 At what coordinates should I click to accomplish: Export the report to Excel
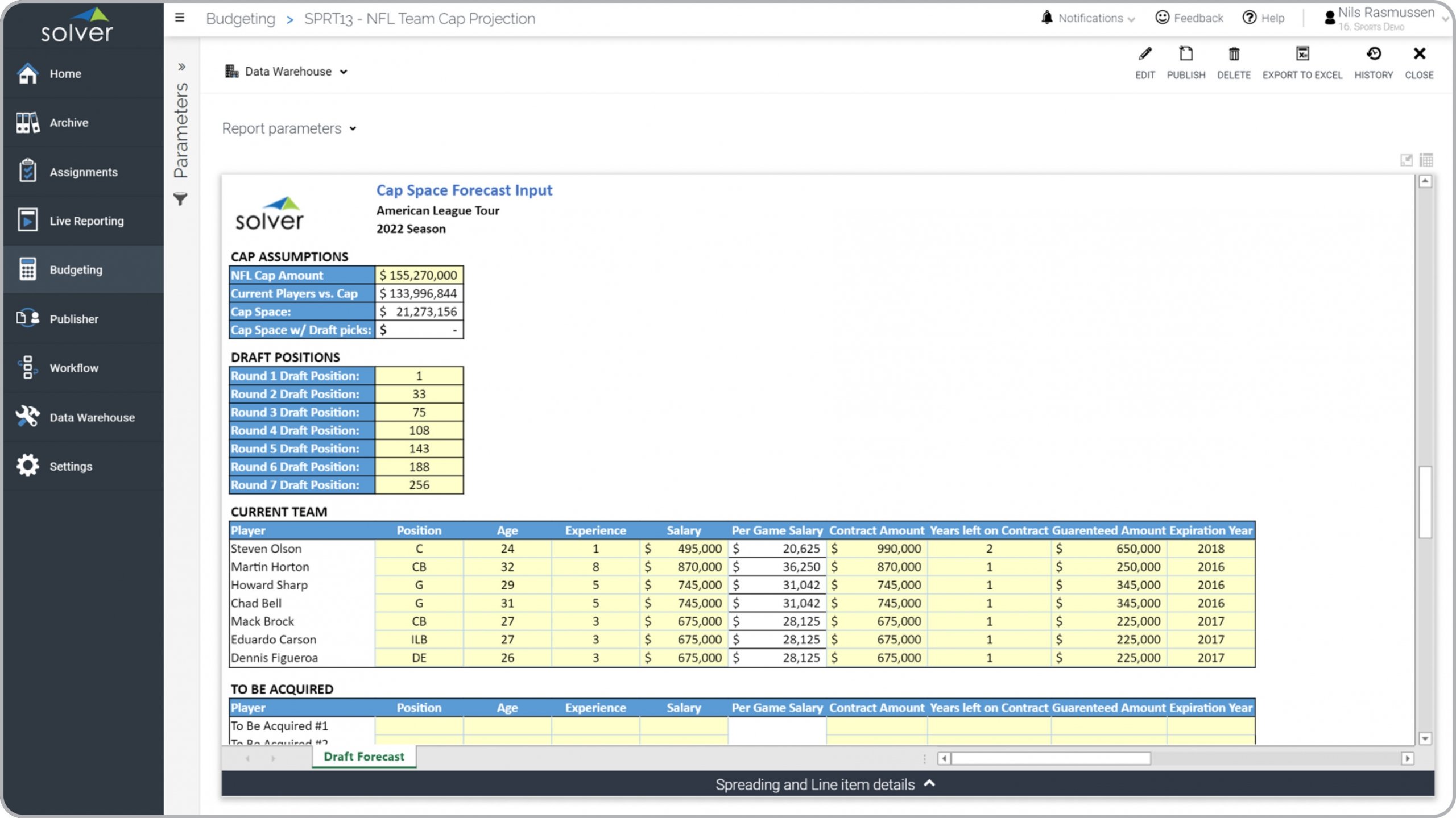coord(1302,55)
